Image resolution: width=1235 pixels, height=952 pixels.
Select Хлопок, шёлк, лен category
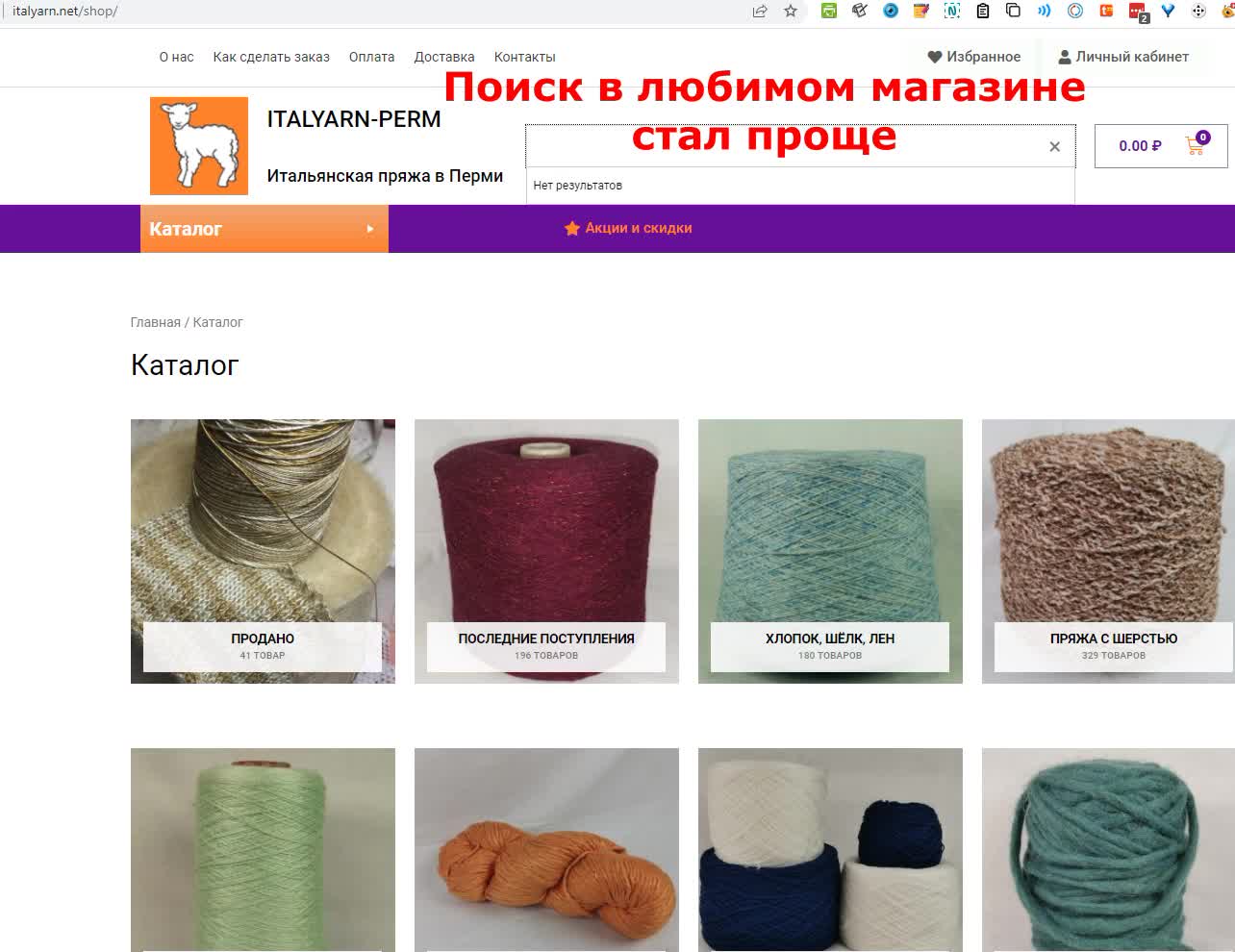click(x=830, y=551)
